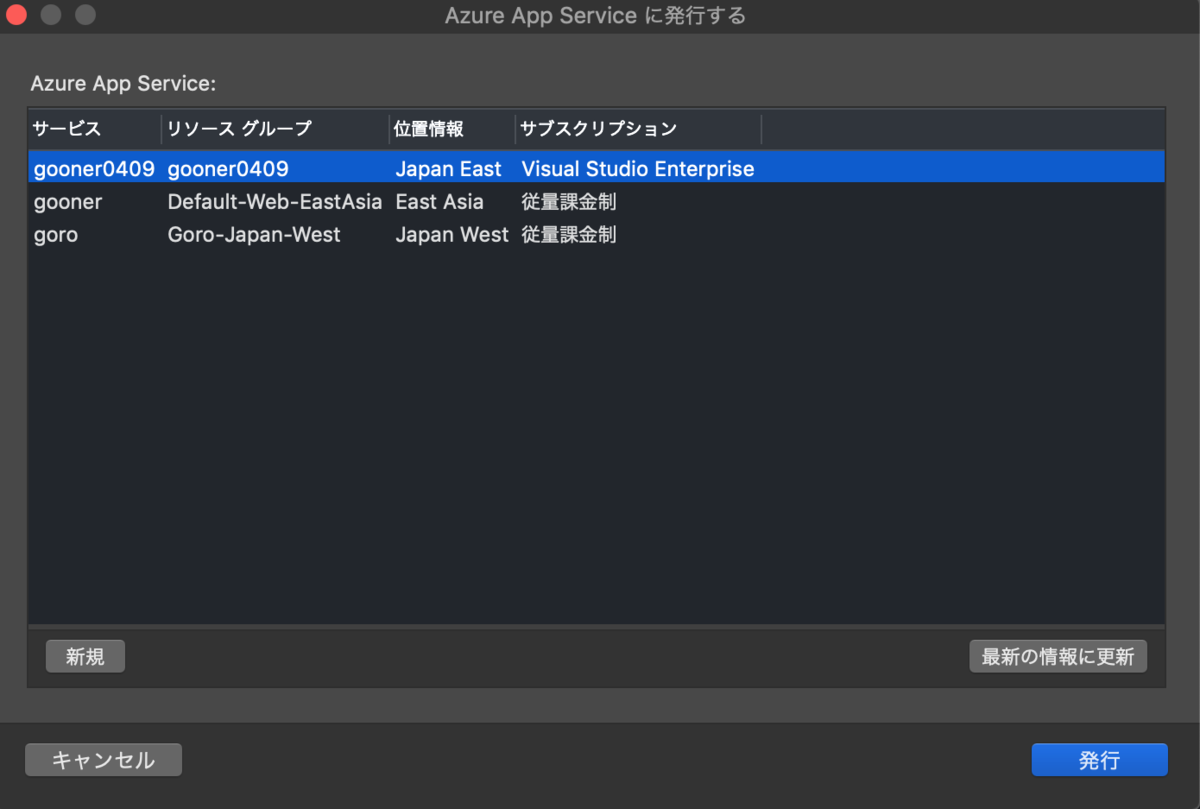Close the dialog with red window button

[16, 15]
